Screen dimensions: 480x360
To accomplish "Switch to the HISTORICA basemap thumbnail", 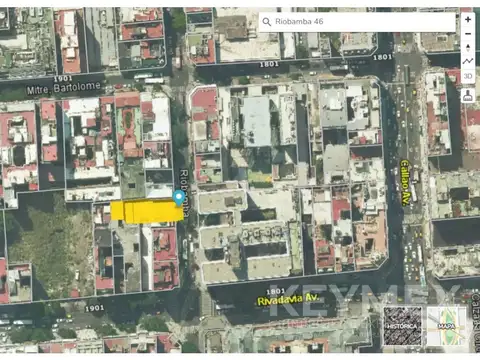I will coord(402,326).
